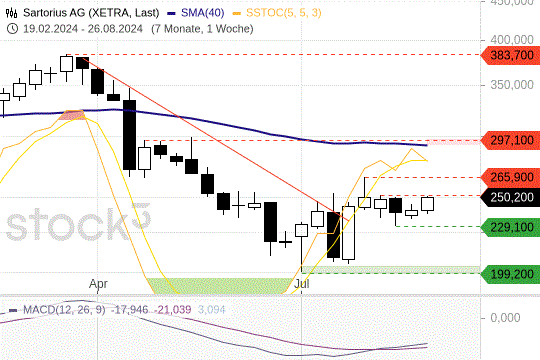540x360 pixels.
Task: Click the 350,000 axis label
Action: coord(512,85)
